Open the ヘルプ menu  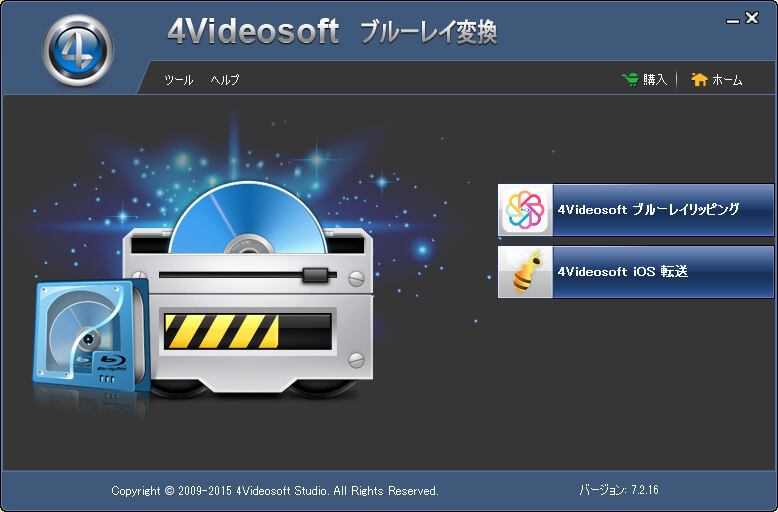point(225,80)
